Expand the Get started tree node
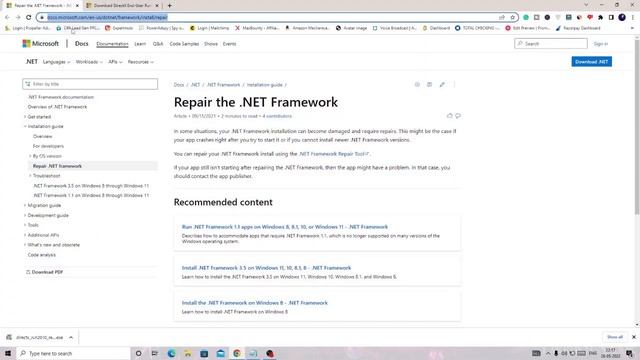This screenshot has width=640, height=360. [x=25, y=117]
